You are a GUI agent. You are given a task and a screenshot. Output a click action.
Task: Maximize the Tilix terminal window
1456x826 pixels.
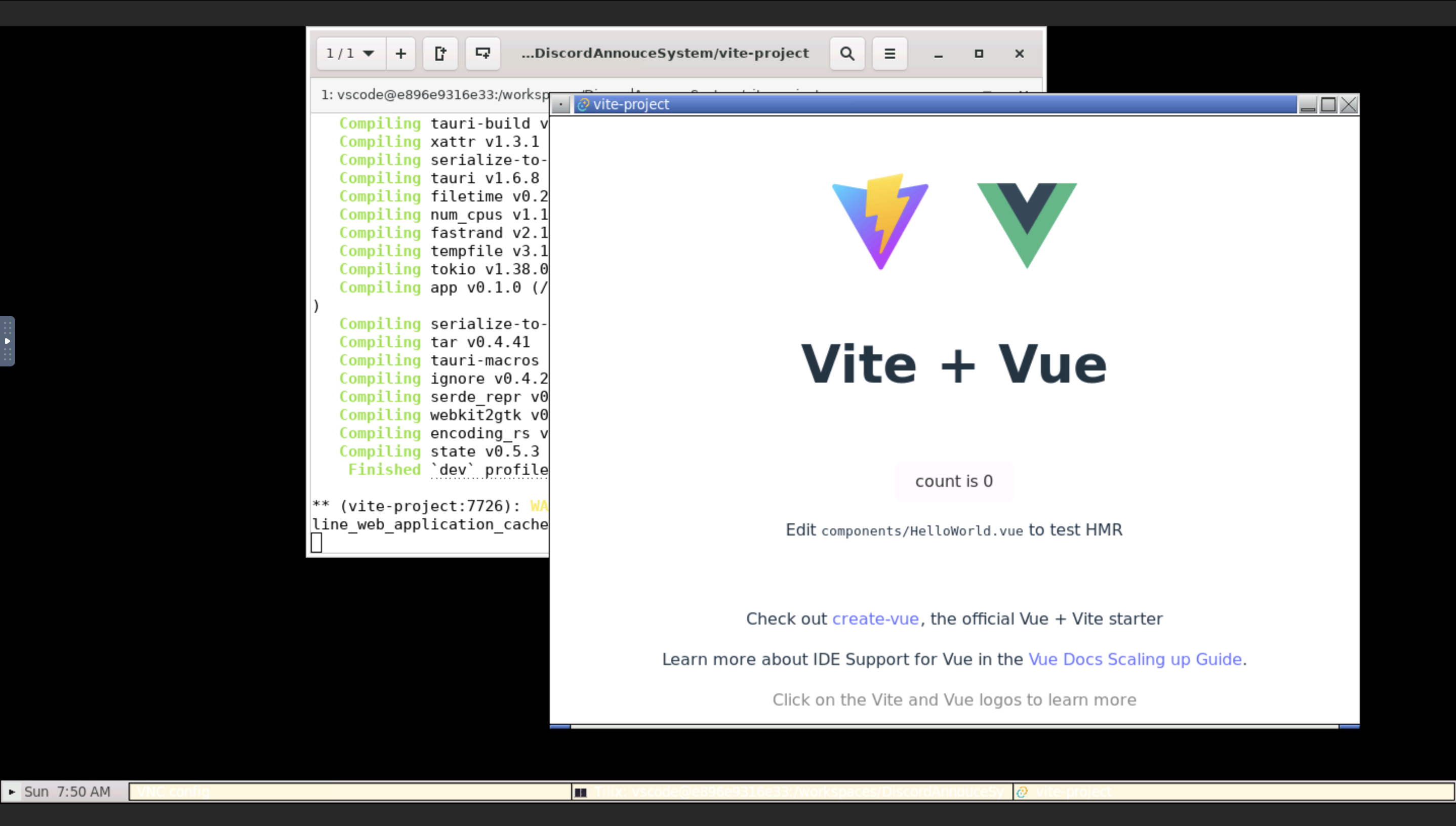coord(978,53)
